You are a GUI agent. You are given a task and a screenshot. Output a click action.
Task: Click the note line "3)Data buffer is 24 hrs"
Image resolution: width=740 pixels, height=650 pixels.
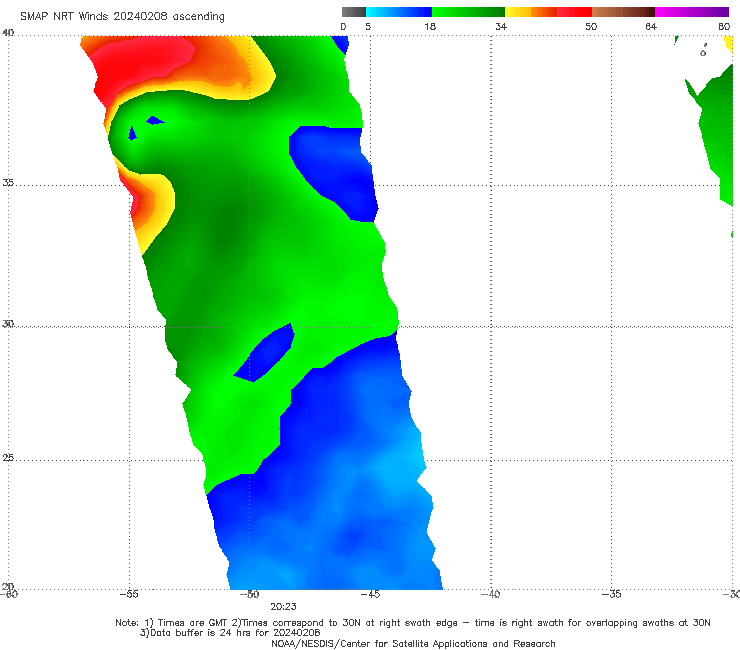pos(230,633)
